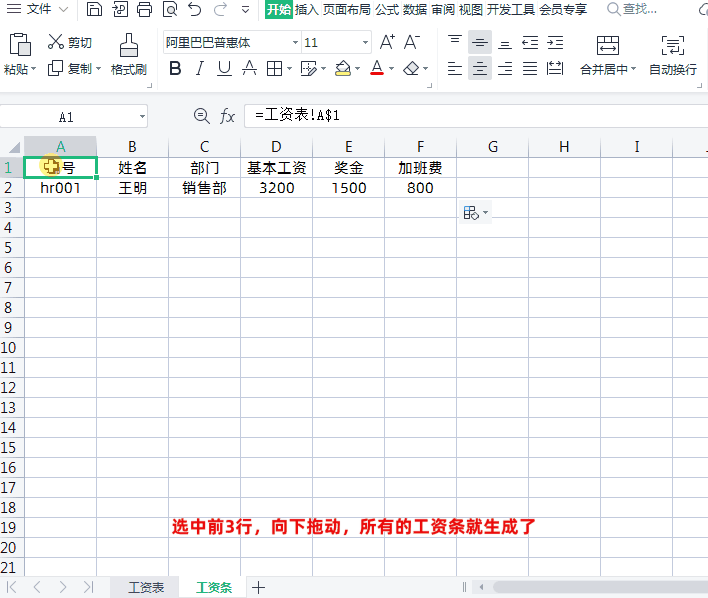Select cell containing 销售部

coord(205,188)
